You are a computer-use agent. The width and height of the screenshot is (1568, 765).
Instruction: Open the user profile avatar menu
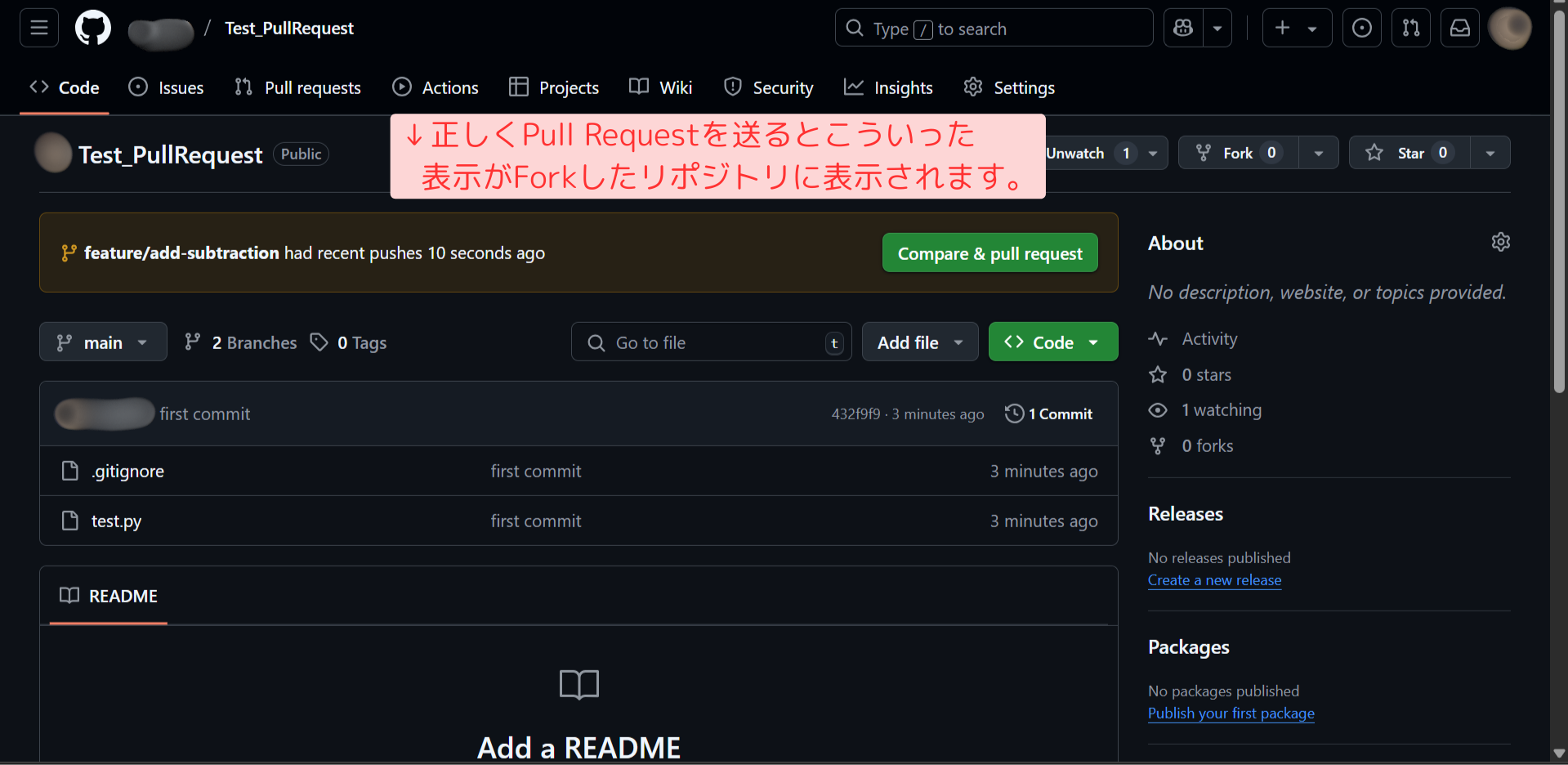point(1509,28)
